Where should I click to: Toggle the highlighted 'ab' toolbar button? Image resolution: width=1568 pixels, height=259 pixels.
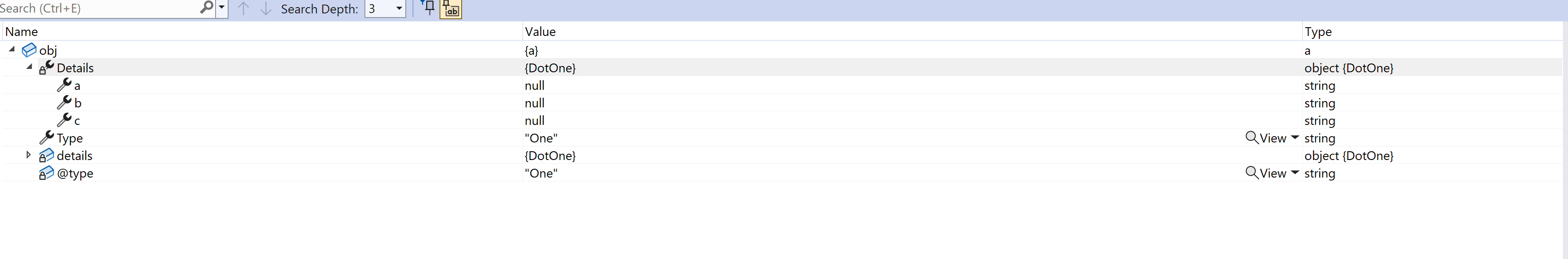point(451,8)
